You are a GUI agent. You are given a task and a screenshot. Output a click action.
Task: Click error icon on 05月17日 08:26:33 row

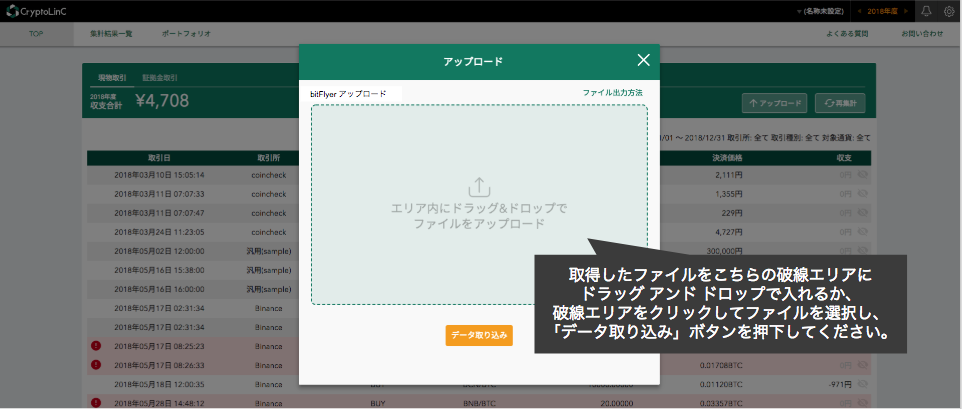[x=96, y=365]
